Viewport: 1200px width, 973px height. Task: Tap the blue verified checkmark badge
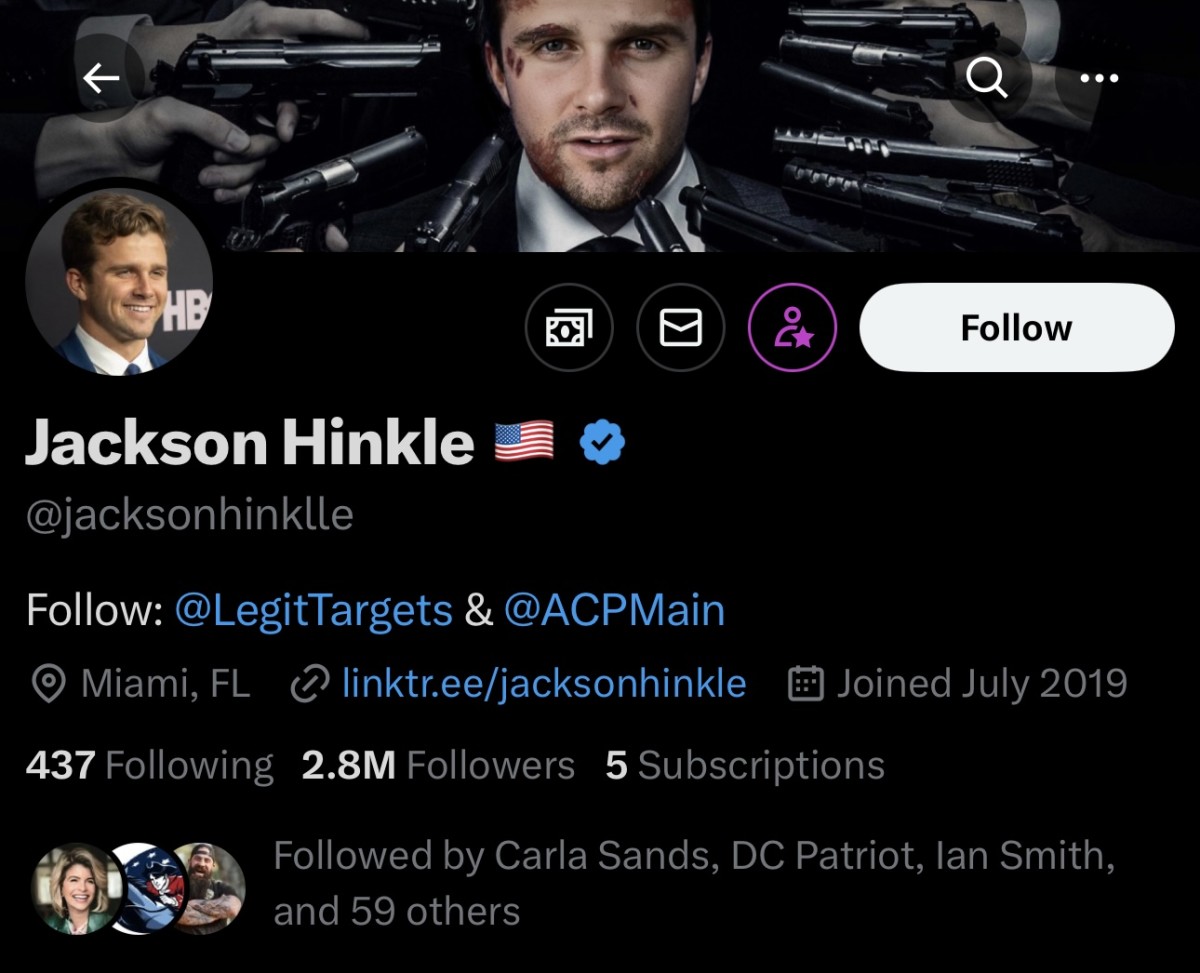coord(602,441)
